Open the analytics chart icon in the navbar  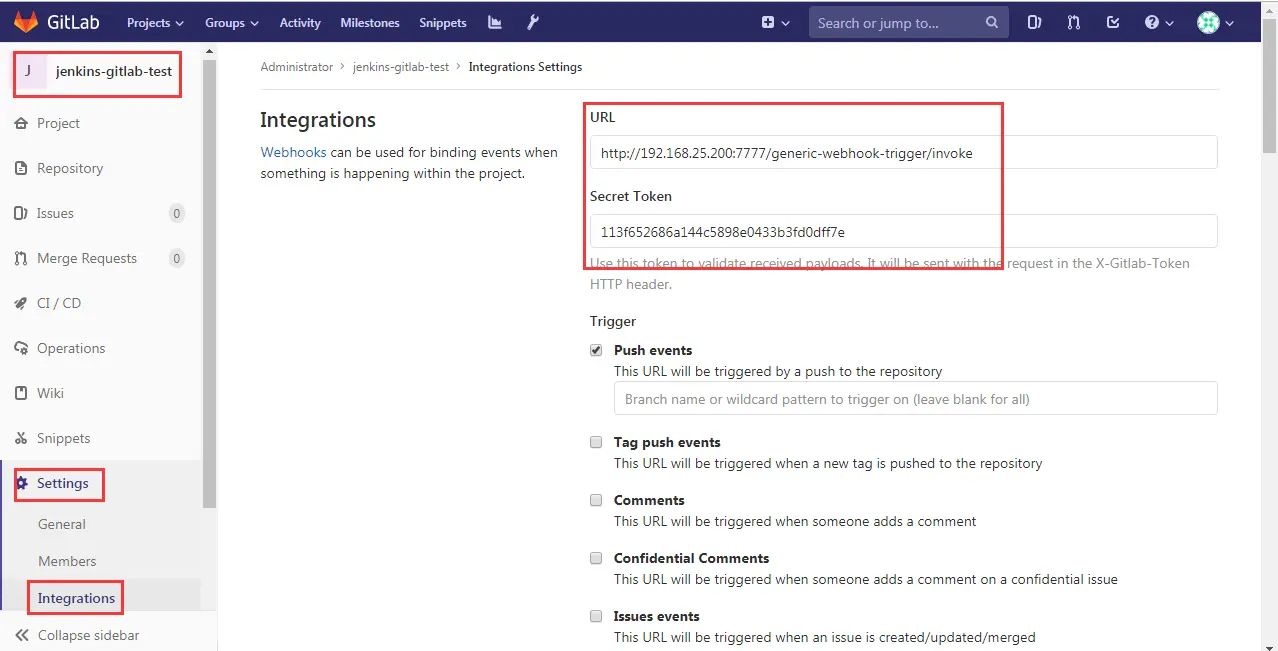point(494,21)
